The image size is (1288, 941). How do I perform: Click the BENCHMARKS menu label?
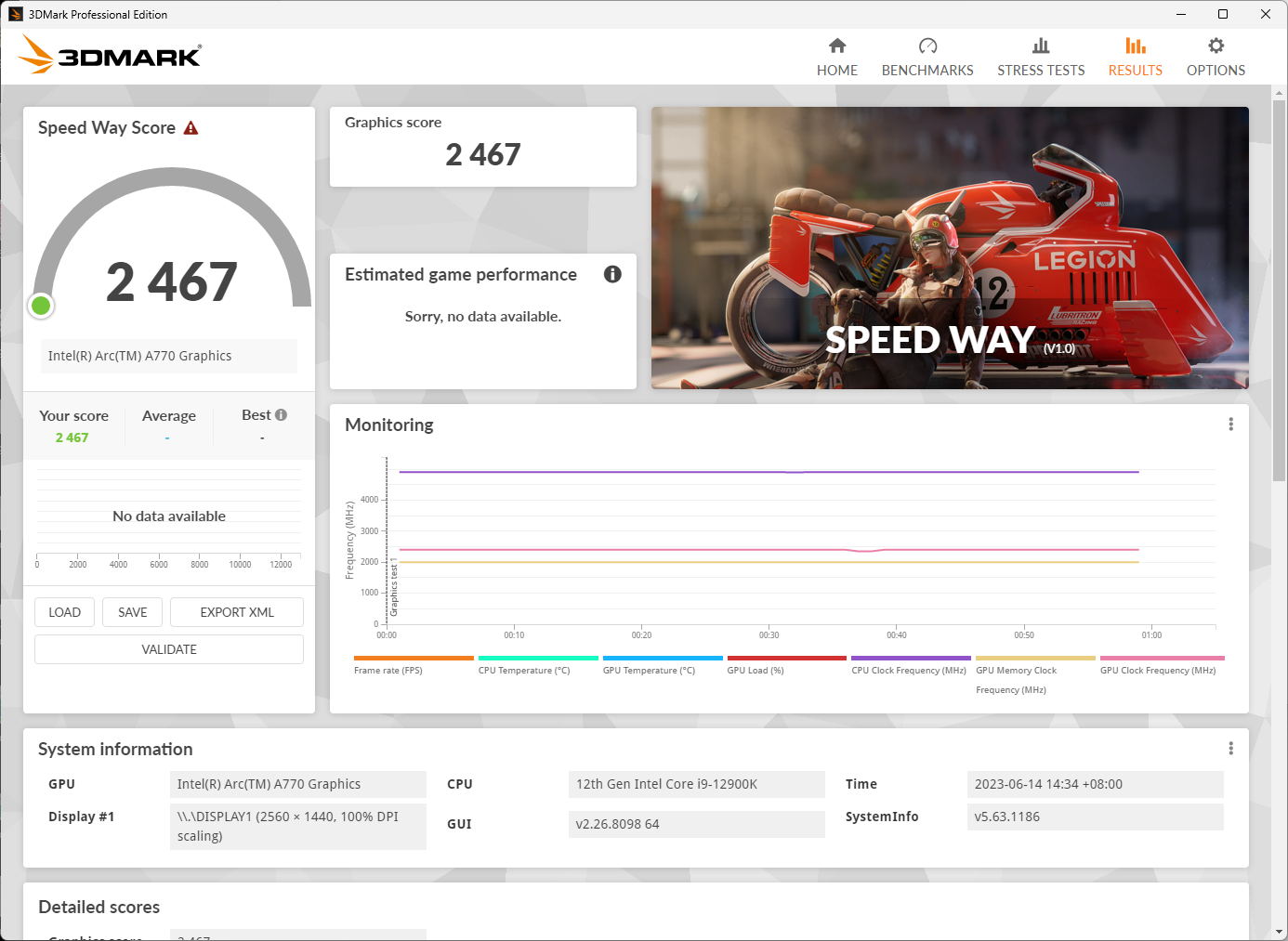[927, 71]
